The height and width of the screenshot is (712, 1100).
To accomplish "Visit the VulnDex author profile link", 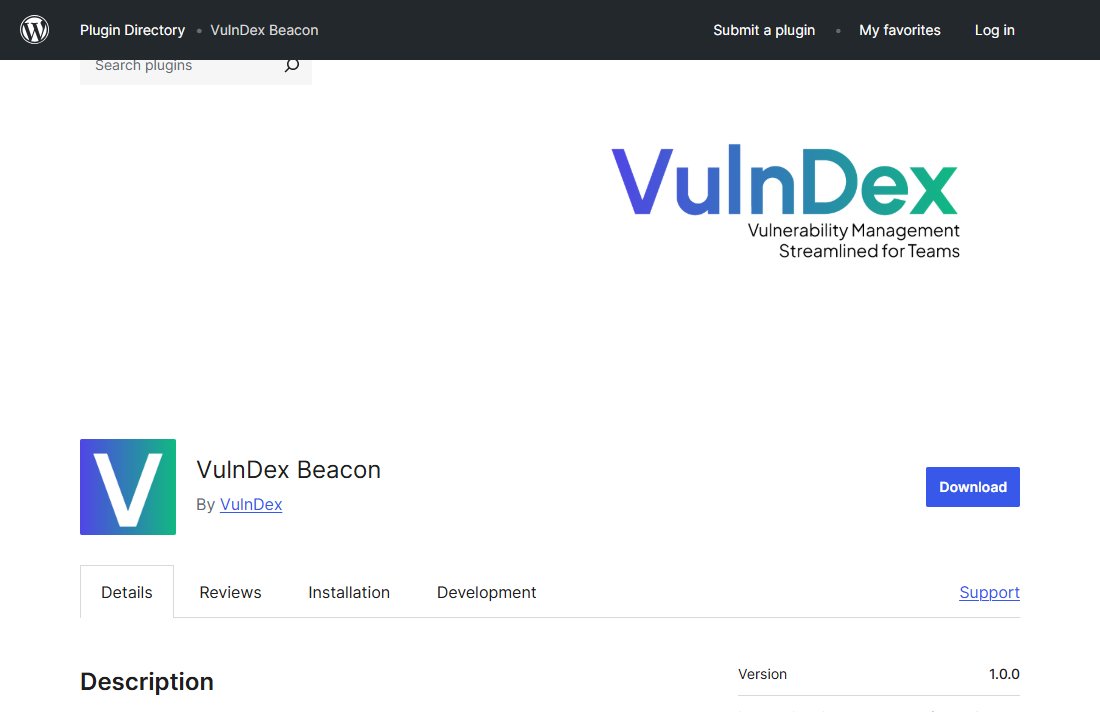I will 251,504.
